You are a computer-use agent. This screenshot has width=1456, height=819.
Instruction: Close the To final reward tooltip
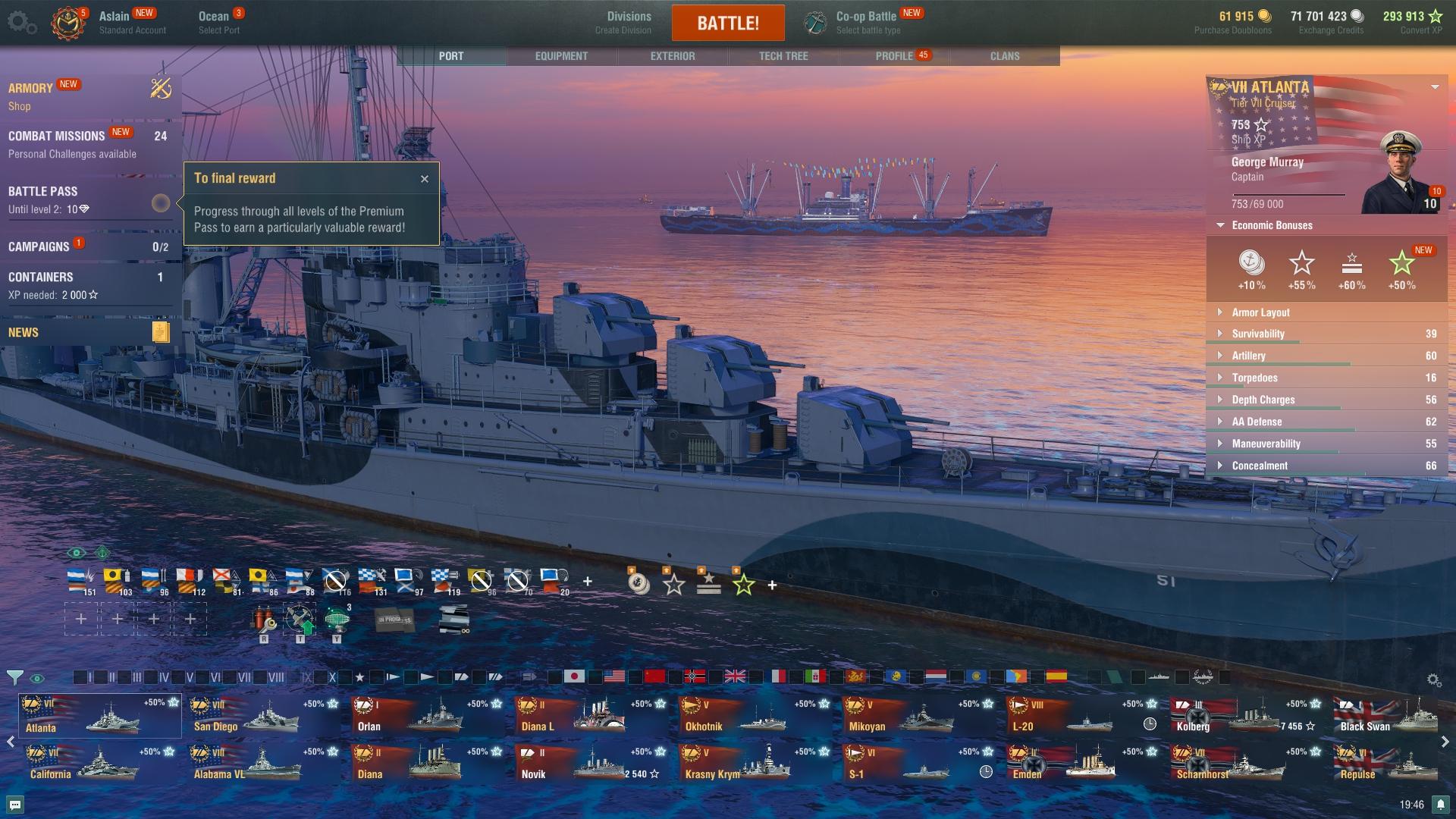pos(425,179)
